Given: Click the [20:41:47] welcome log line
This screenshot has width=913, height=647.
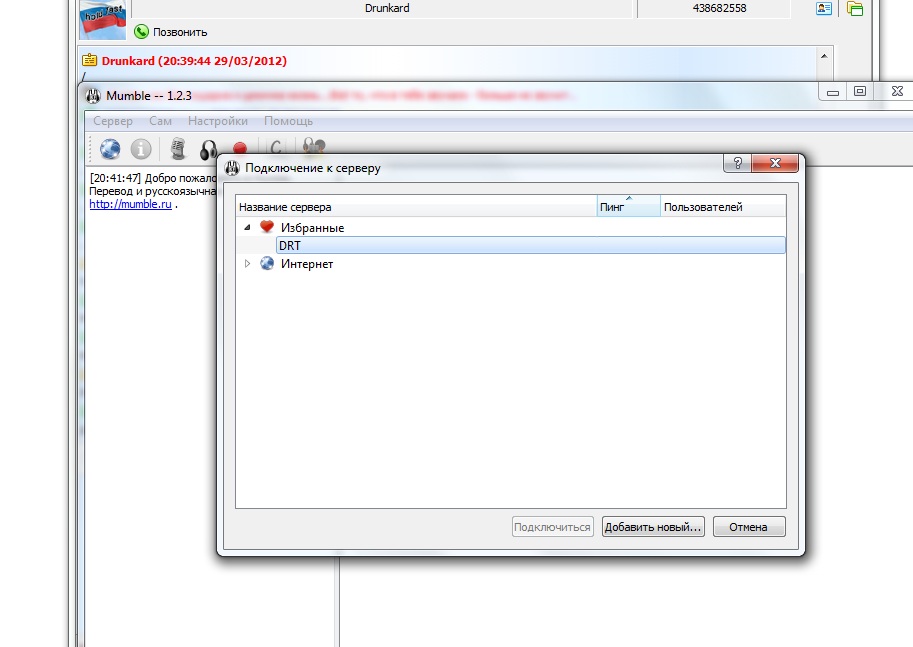Looking at the screenshot, I should pos(153,178).
